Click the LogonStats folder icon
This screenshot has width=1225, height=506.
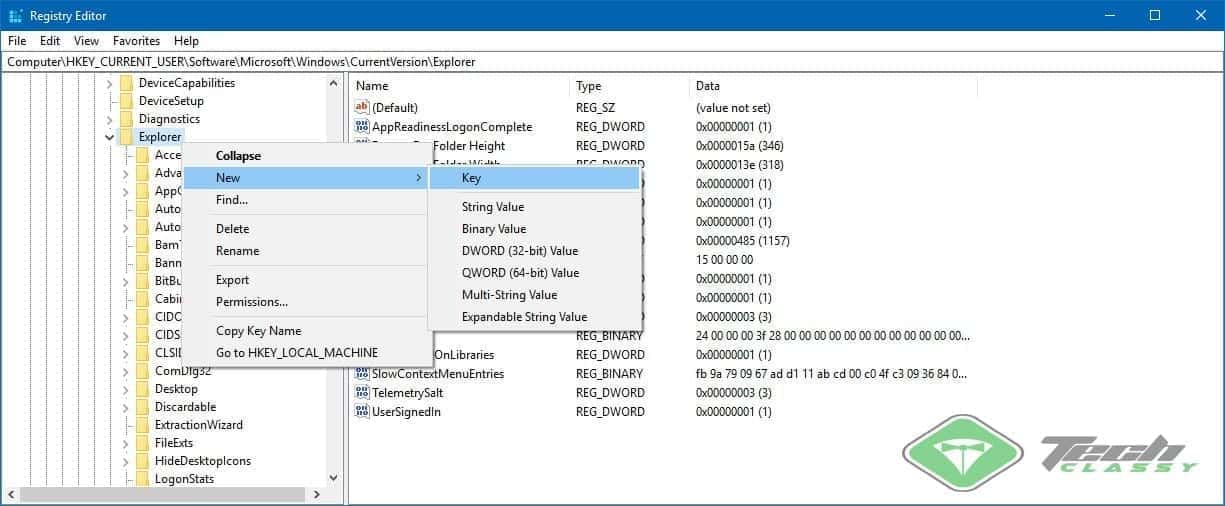(x=142, y=479)
